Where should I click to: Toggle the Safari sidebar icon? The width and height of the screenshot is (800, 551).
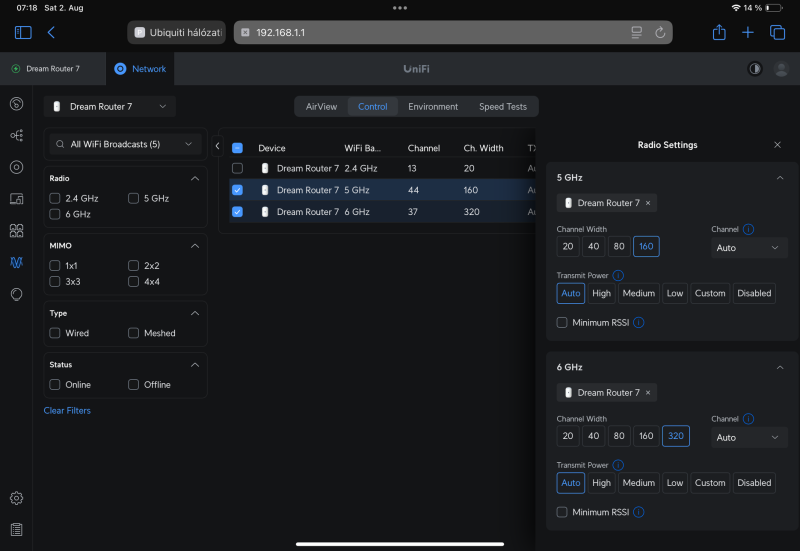point(23,33)
